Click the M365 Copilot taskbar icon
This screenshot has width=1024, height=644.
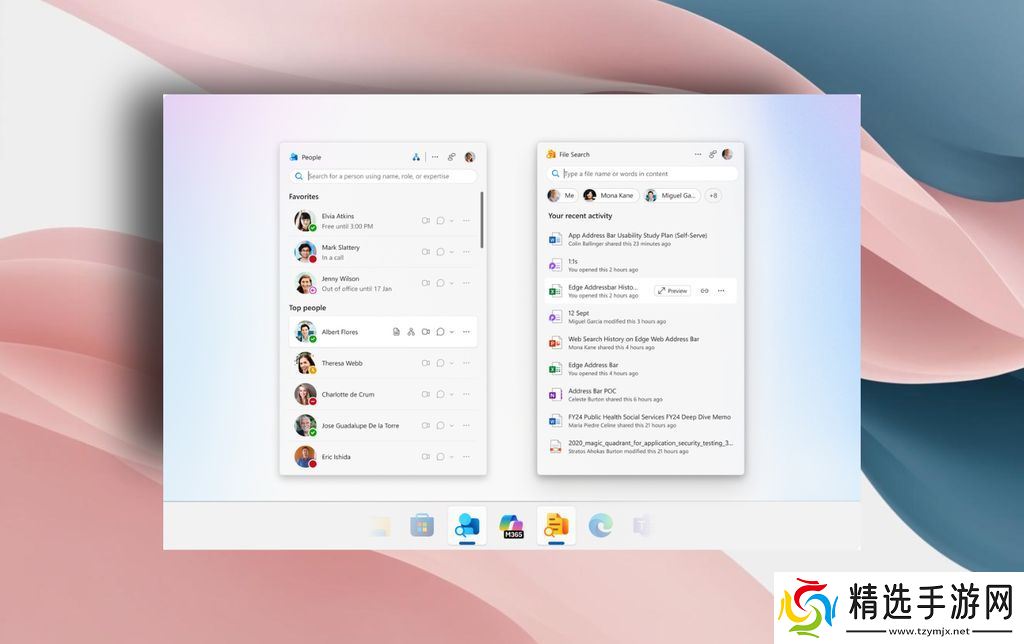[x=512, y=526]
